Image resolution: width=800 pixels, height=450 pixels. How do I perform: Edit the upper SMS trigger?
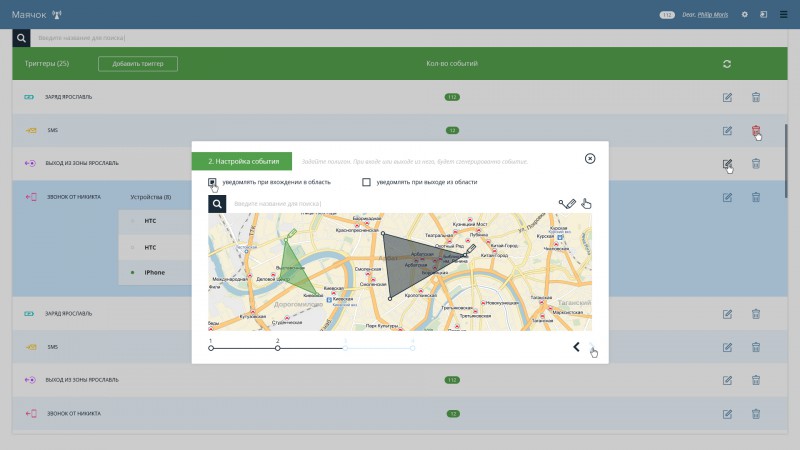(728, 131)
